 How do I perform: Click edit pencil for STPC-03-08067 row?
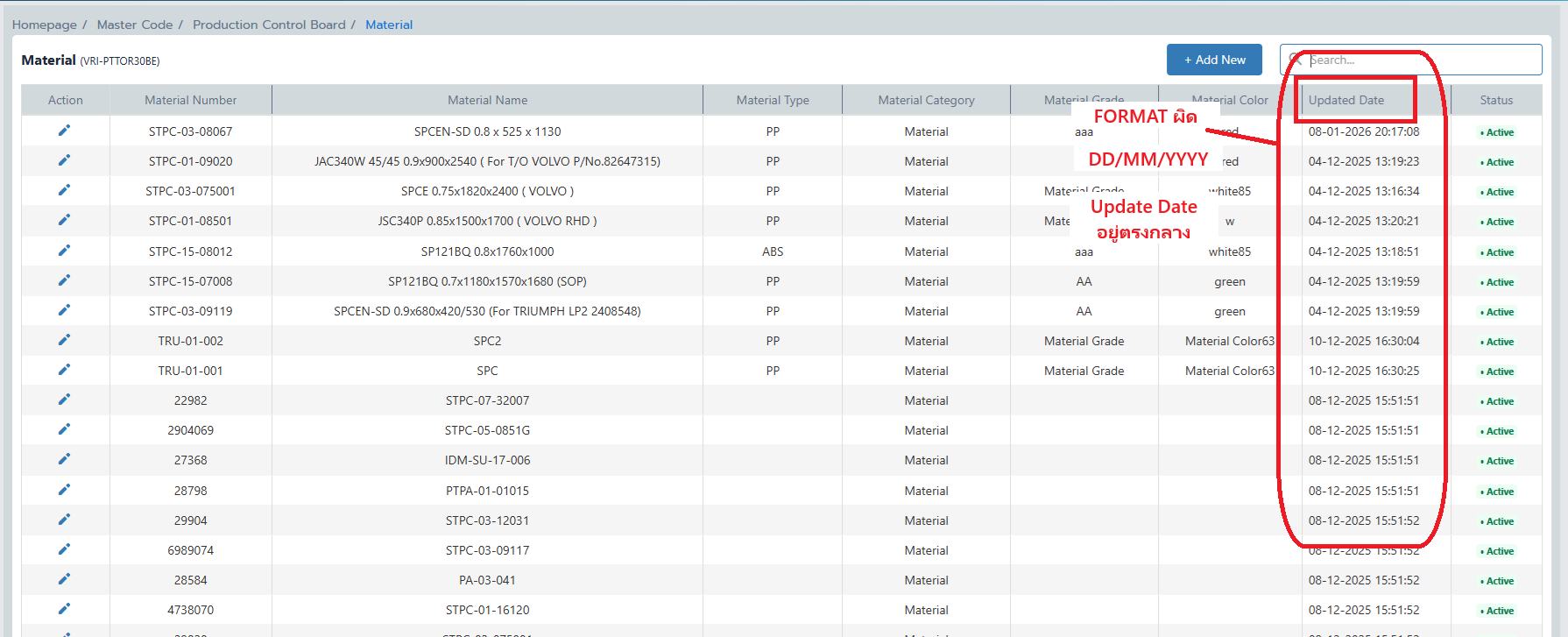click(x=64, y=131)
